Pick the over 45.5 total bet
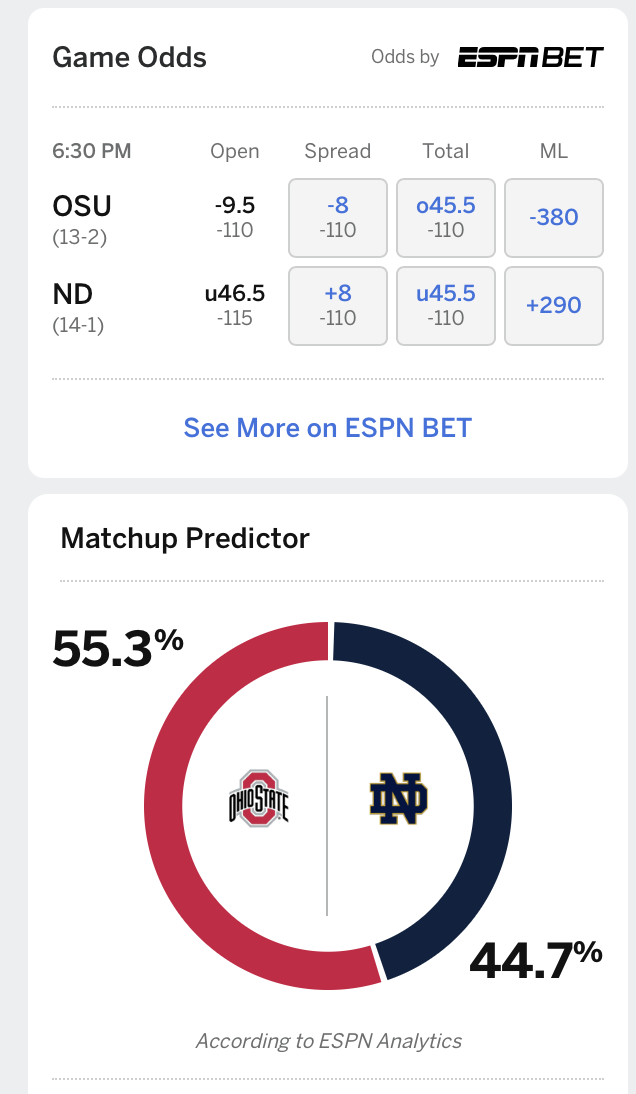Screen dimensions: 636x1094 (446, 217)
